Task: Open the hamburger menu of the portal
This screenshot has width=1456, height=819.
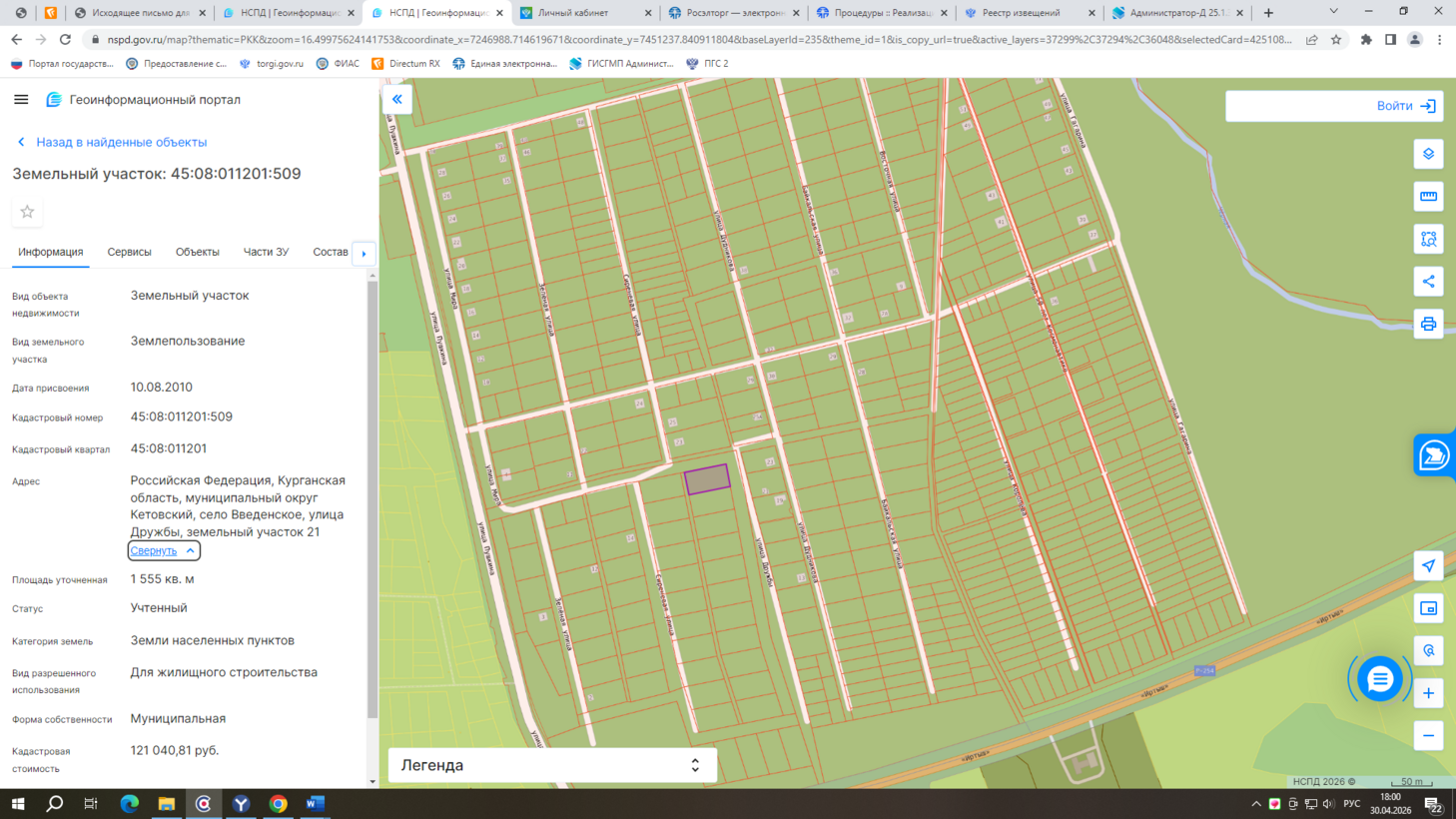Action: point(21,100)
